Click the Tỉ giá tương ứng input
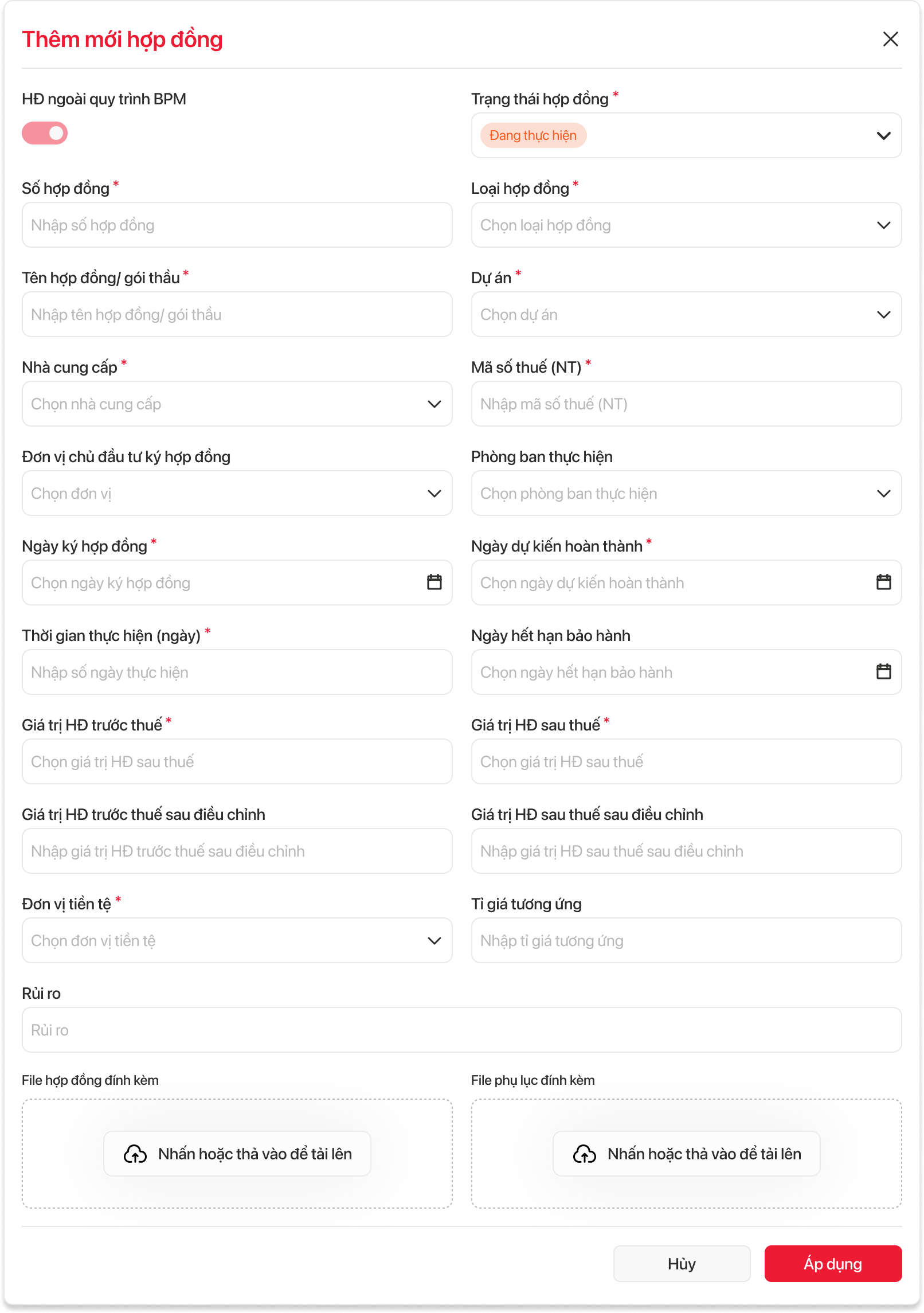 [686, 940]
